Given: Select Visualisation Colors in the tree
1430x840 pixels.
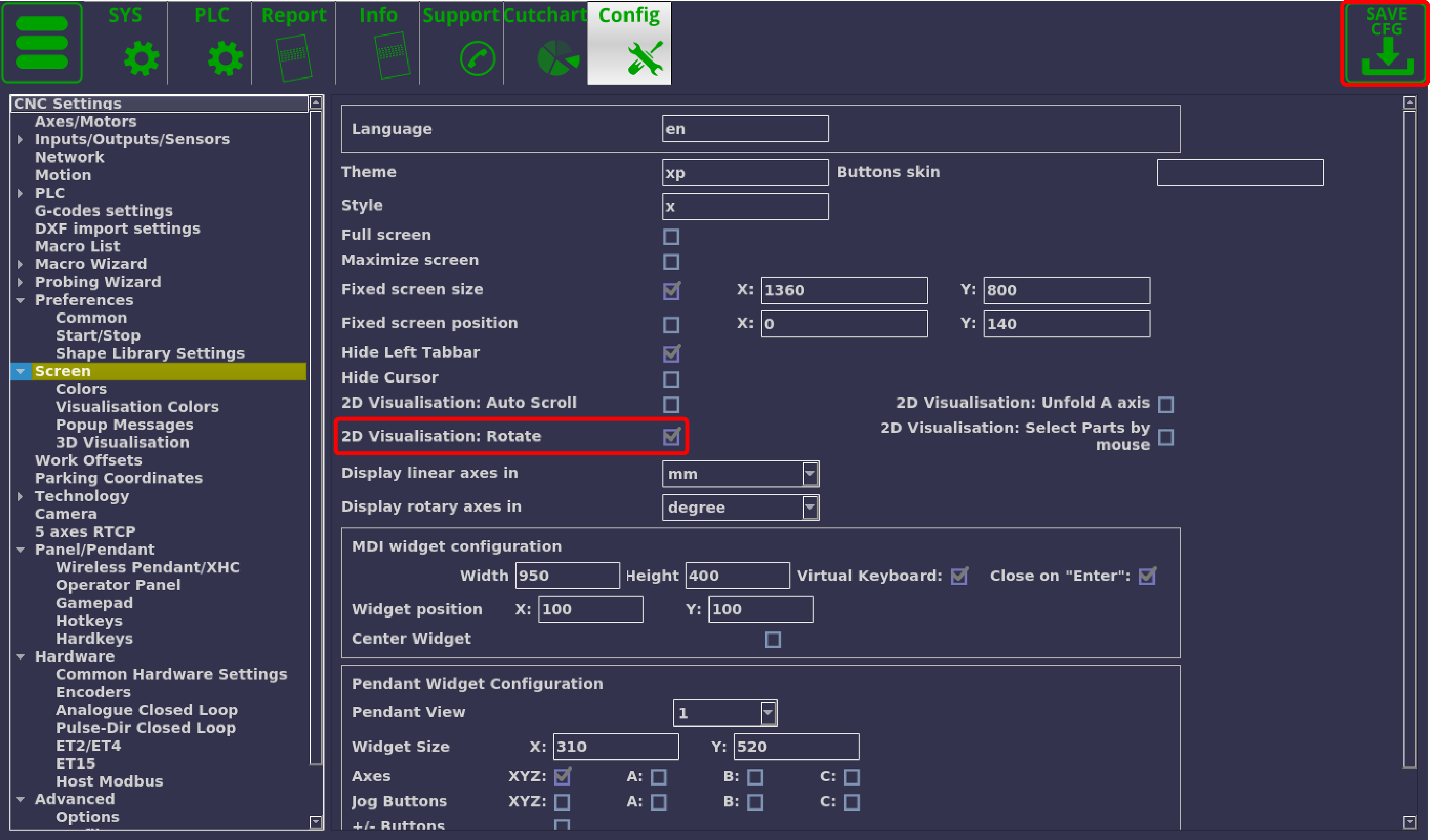Looking at the screenshot, I should (x=137, y=407).
